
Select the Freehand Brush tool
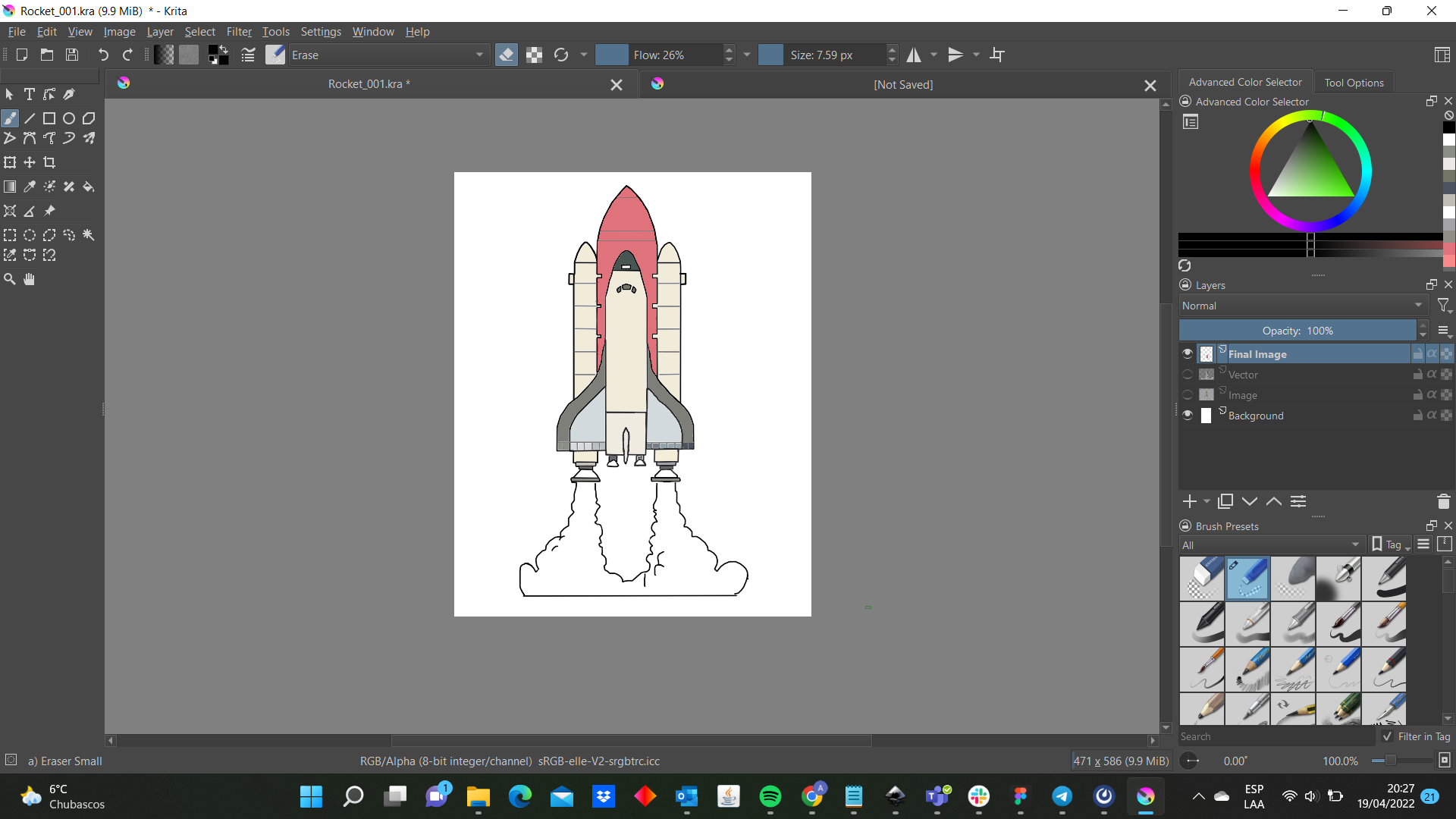(x=10, y=118)
